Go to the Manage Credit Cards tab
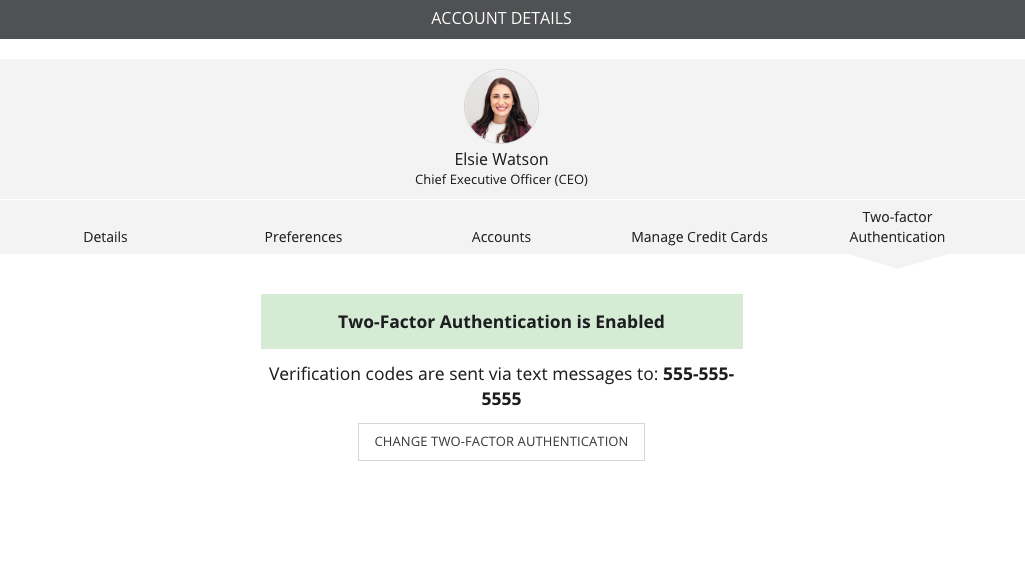 coord(699,237)
